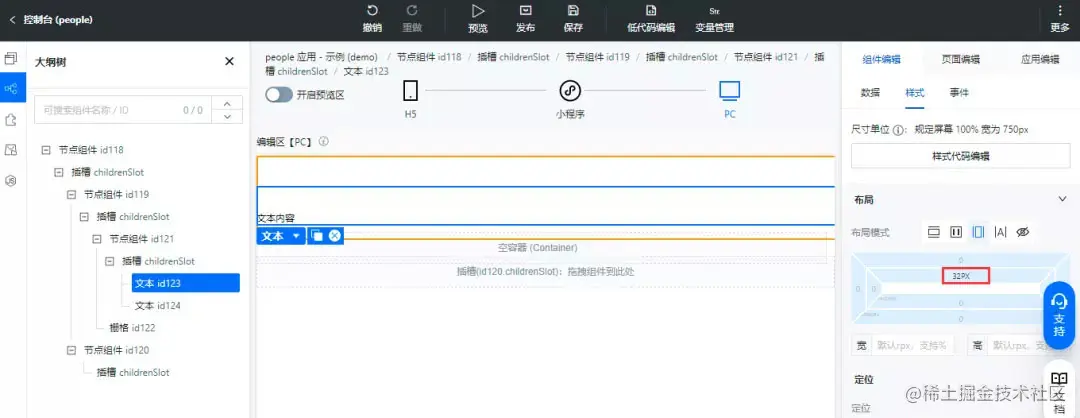Select inline-block layout mode icon
1080x418 pixels.
click(x=956, y=232)
